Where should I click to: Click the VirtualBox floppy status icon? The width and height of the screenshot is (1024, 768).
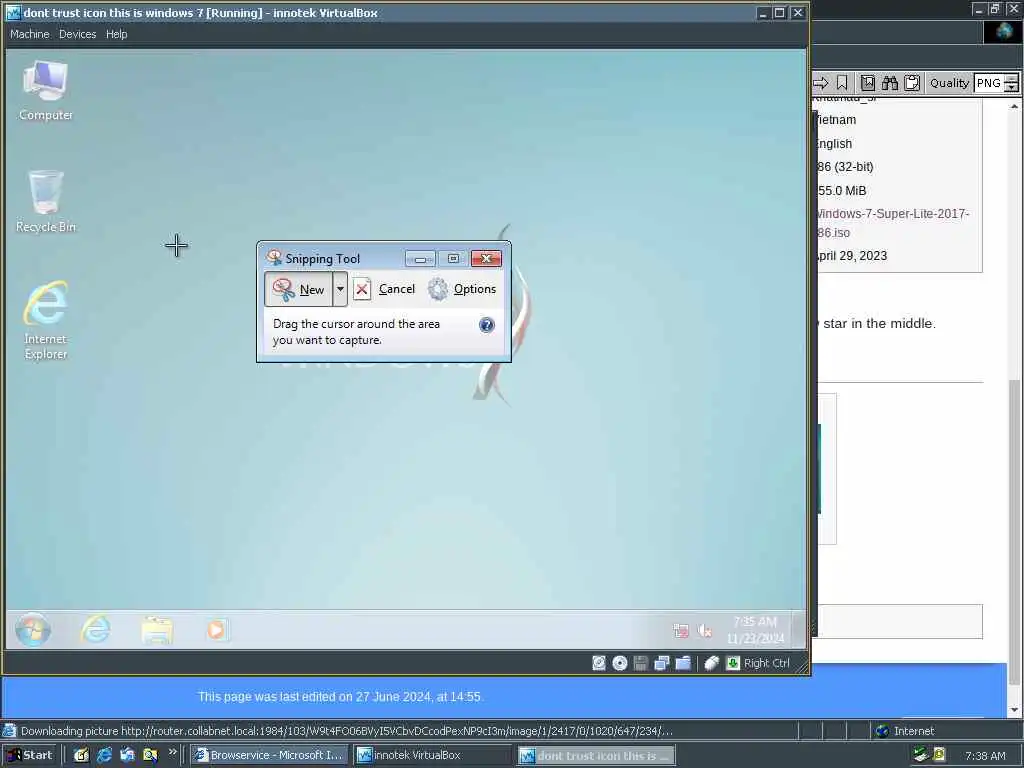tap(641, 663)
